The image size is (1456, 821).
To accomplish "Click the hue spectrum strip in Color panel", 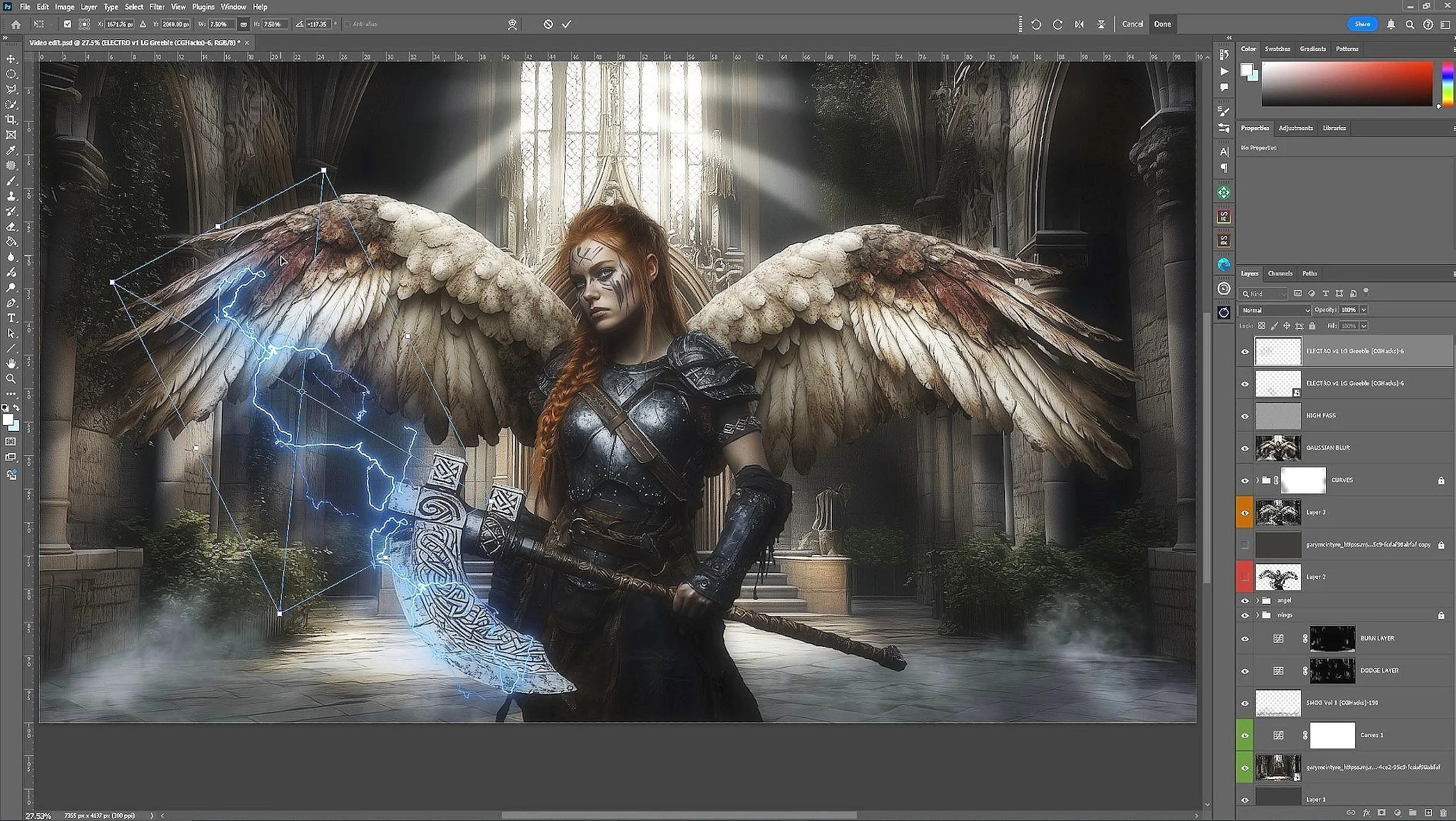I will 1447,83.
